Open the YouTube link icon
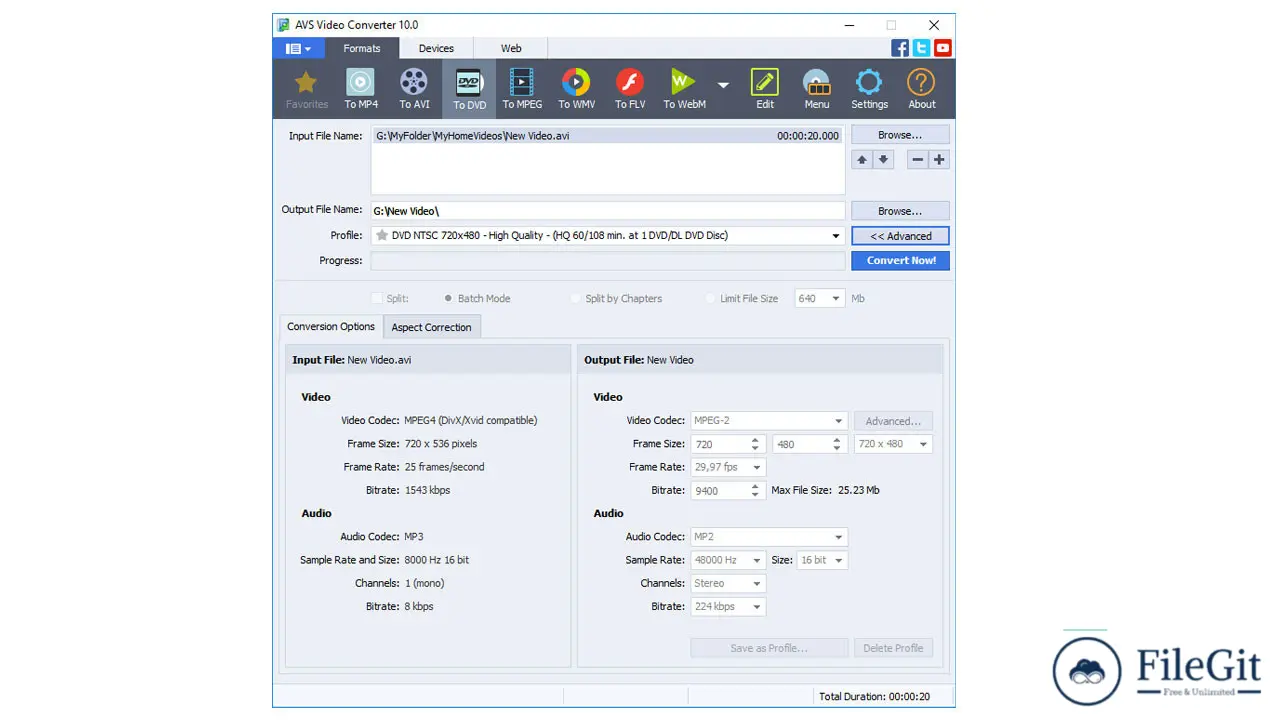1280x720 pixels. pyautogui.click(x=942, y=48)
